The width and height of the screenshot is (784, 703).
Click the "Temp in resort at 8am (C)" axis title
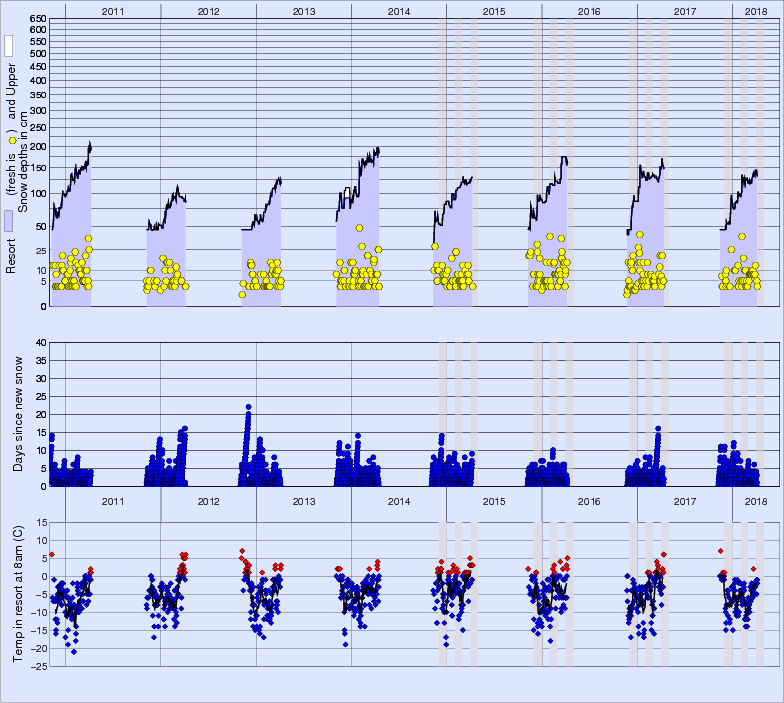point(19,594)
